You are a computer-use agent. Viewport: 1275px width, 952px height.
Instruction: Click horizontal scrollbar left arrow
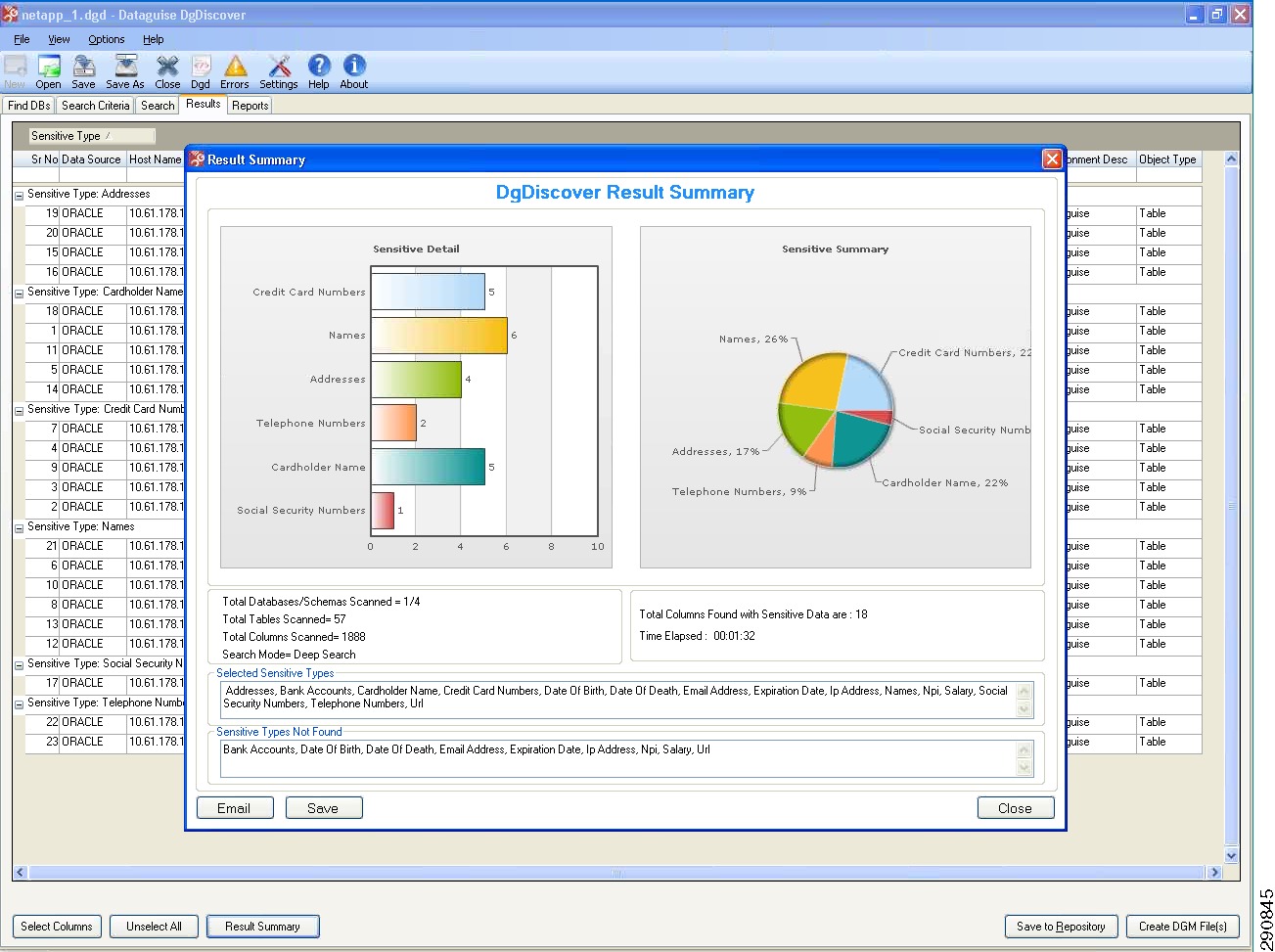(21, 872)
